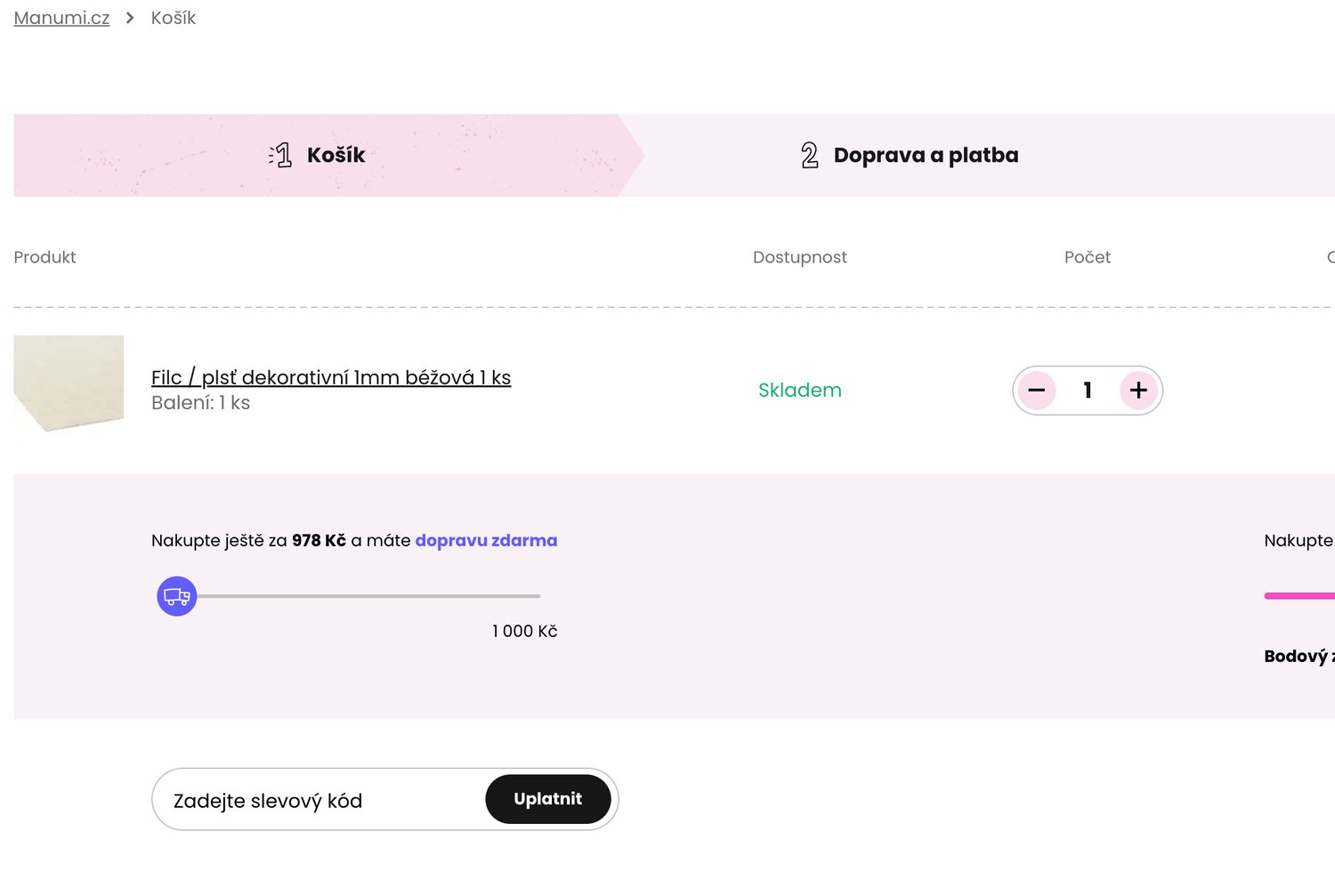Click the step 1 number icon
The width and height of the screenshot is (1335, 896).
(281, 156)
